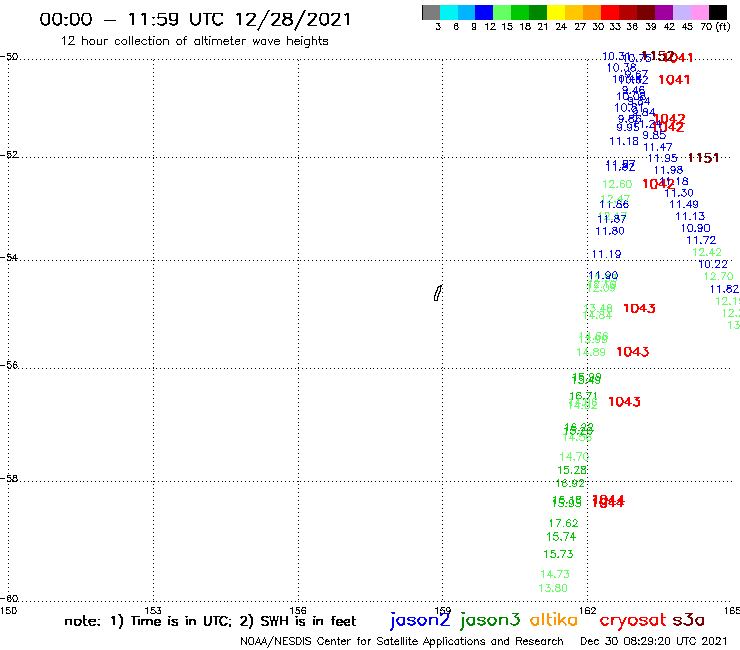Click the green "12.70" wave height value
This screenshot has height=650, width=740.
pyautogui.click(x=719, y=276)
